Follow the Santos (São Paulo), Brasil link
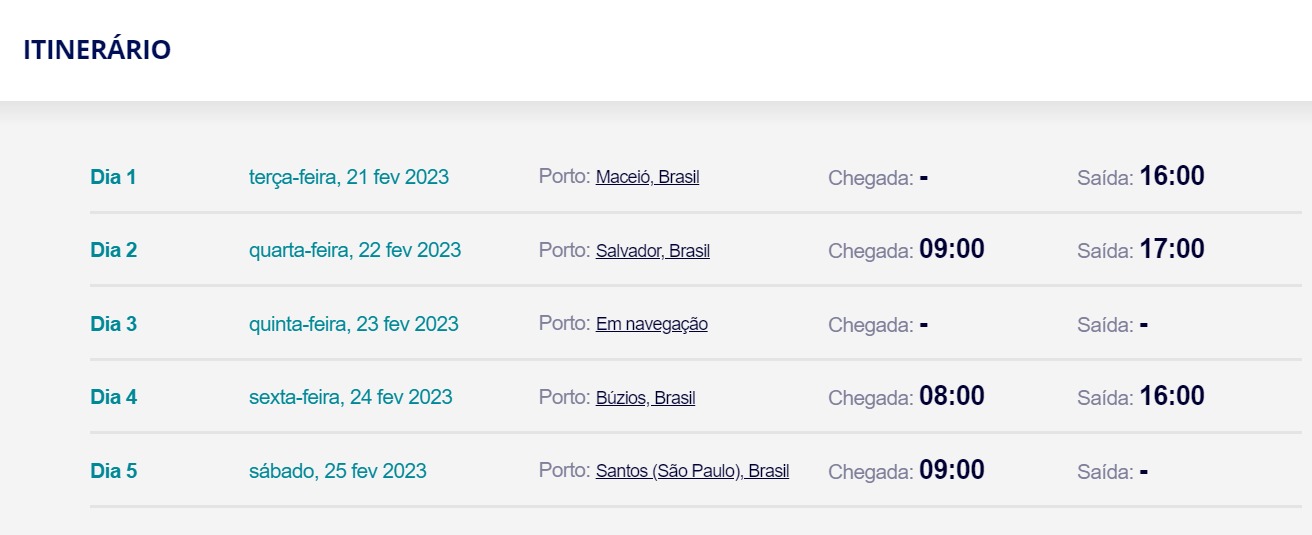The width and height of the screenshot is (1312, 535). click(x=692, y=471)
